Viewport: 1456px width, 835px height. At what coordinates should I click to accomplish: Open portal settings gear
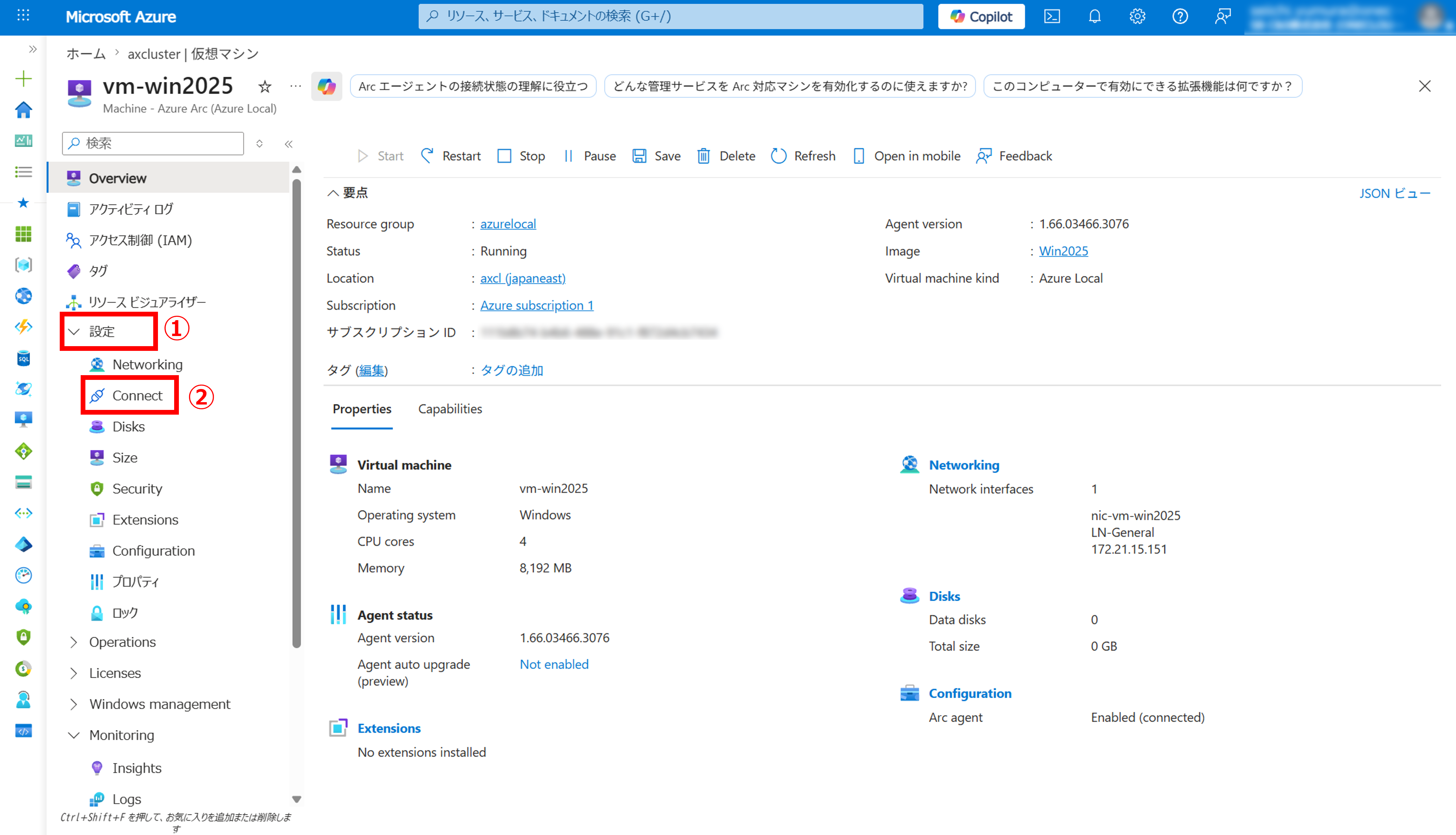(x=1137, y=16)
